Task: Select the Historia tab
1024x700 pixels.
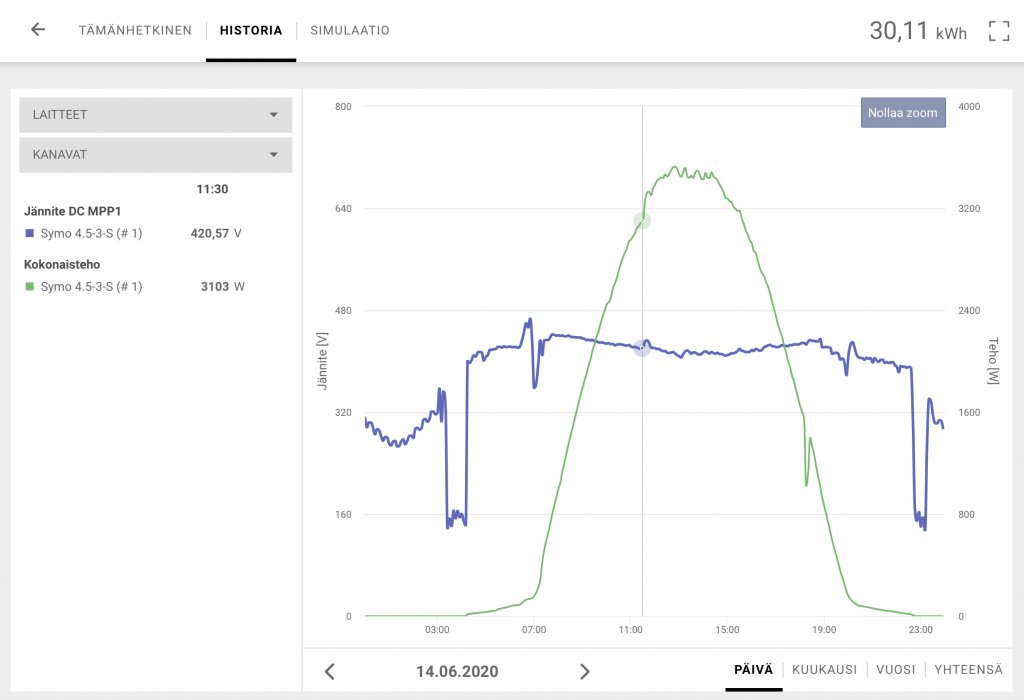Action: [x=251, y=31]
